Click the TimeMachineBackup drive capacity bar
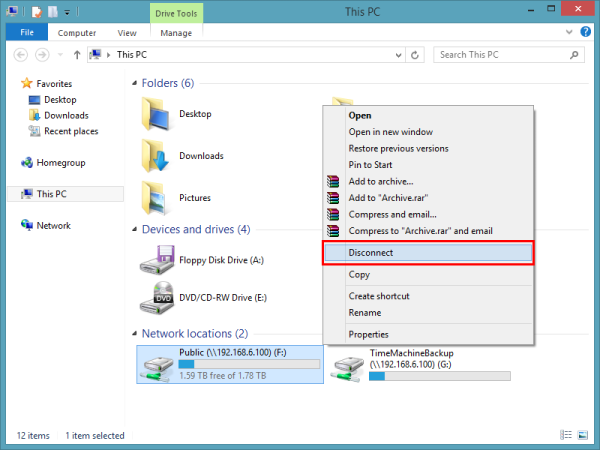 (x=440, y=376)
